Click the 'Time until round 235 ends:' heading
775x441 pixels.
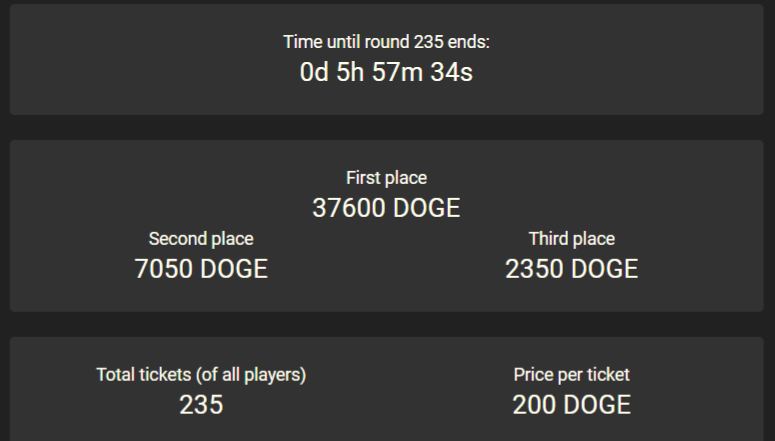(x=387, y=42)
